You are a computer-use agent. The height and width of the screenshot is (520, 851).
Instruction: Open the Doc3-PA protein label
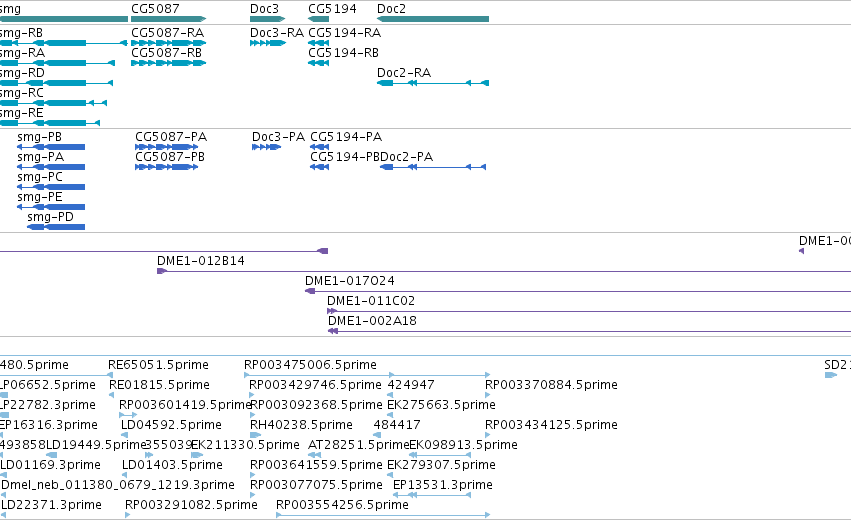[x=278, y=137]
